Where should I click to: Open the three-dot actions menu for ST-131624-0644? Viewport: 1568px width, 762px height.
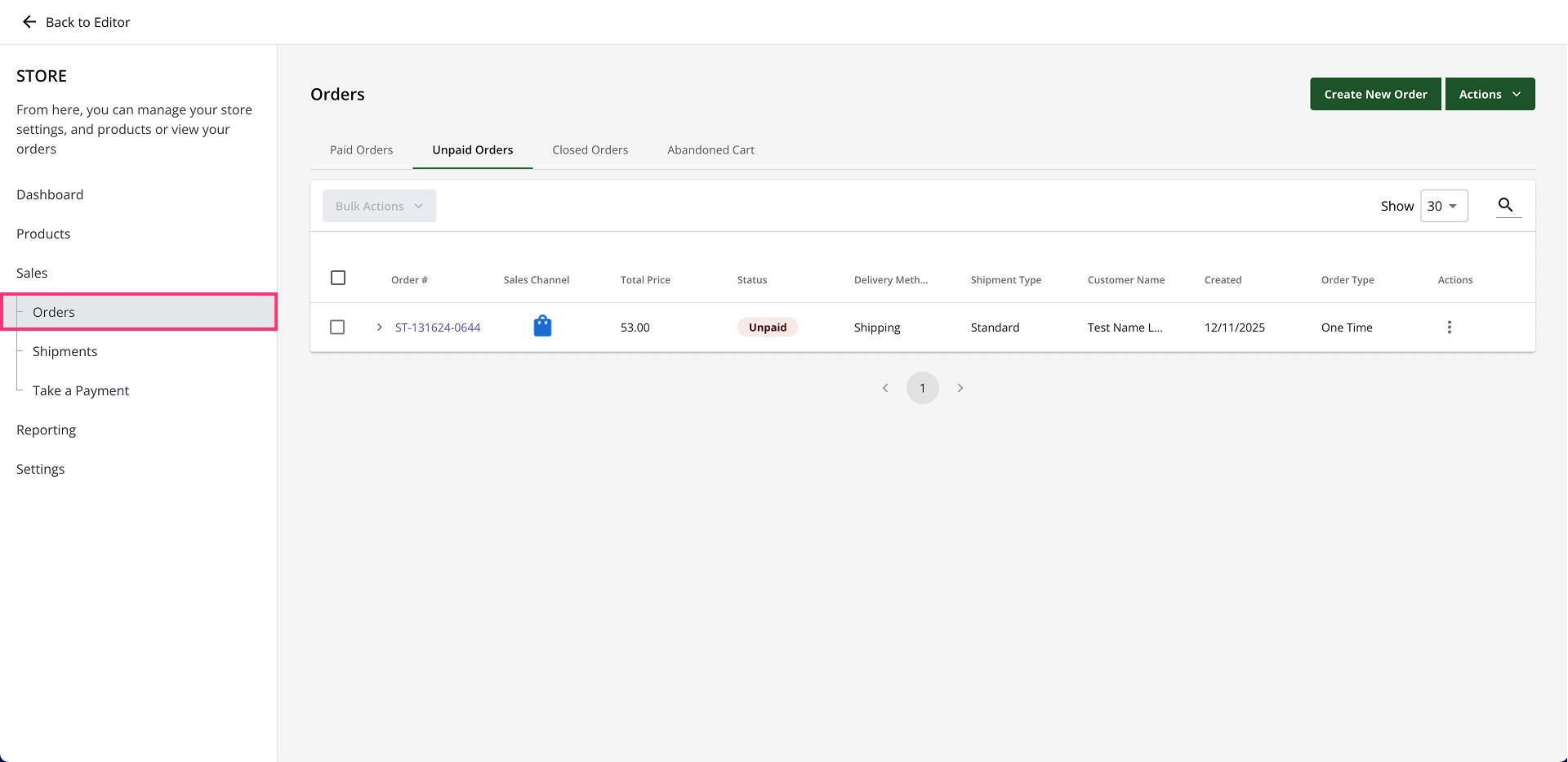pyautogui.click(x=1450, y=328)
